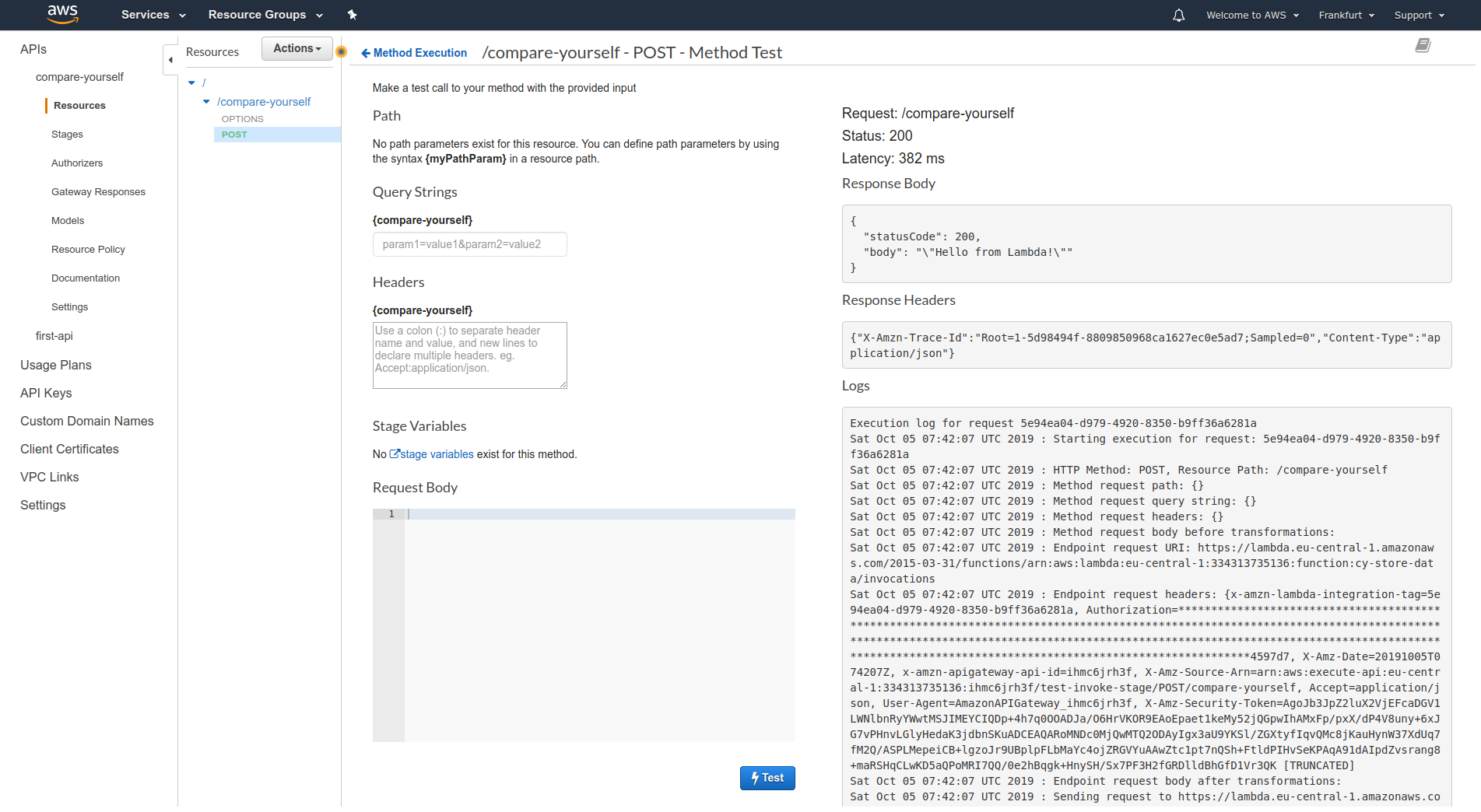This screenshot has width=1481, height=812.
Task: Select the OPTIONS method
Action: 242,119
